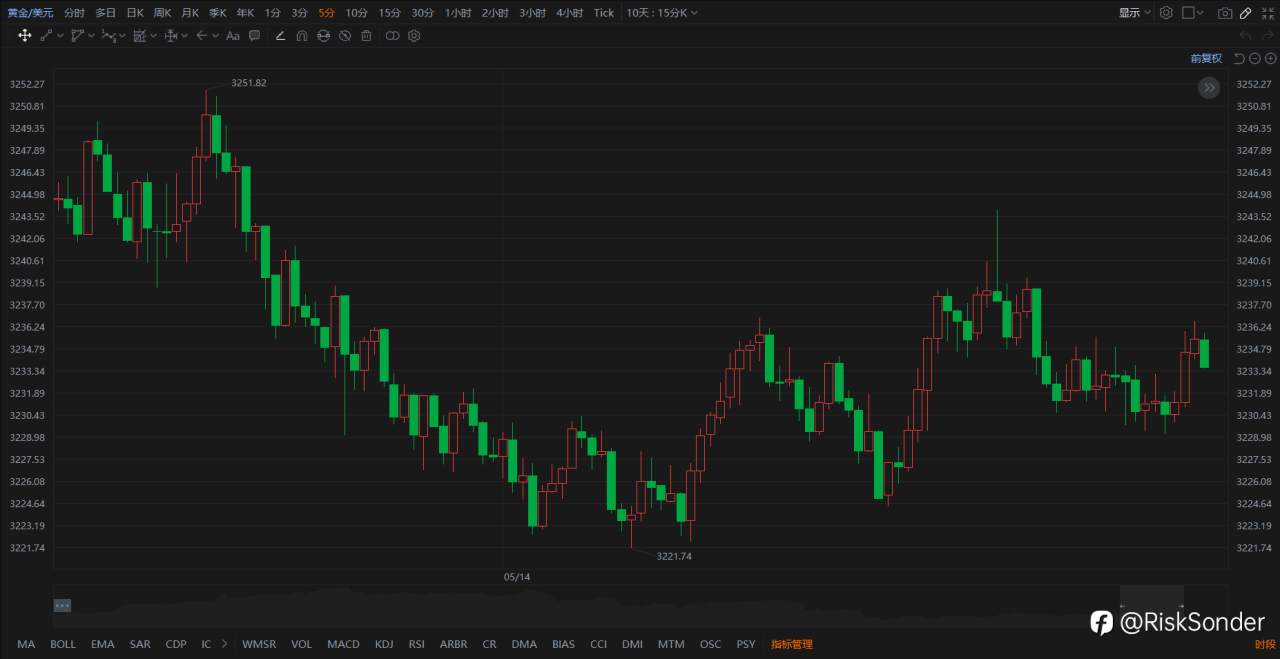This screenshot has width=1280, height=659.
Task: Select the eraser pencil tool
Action: tap(280, 36)
